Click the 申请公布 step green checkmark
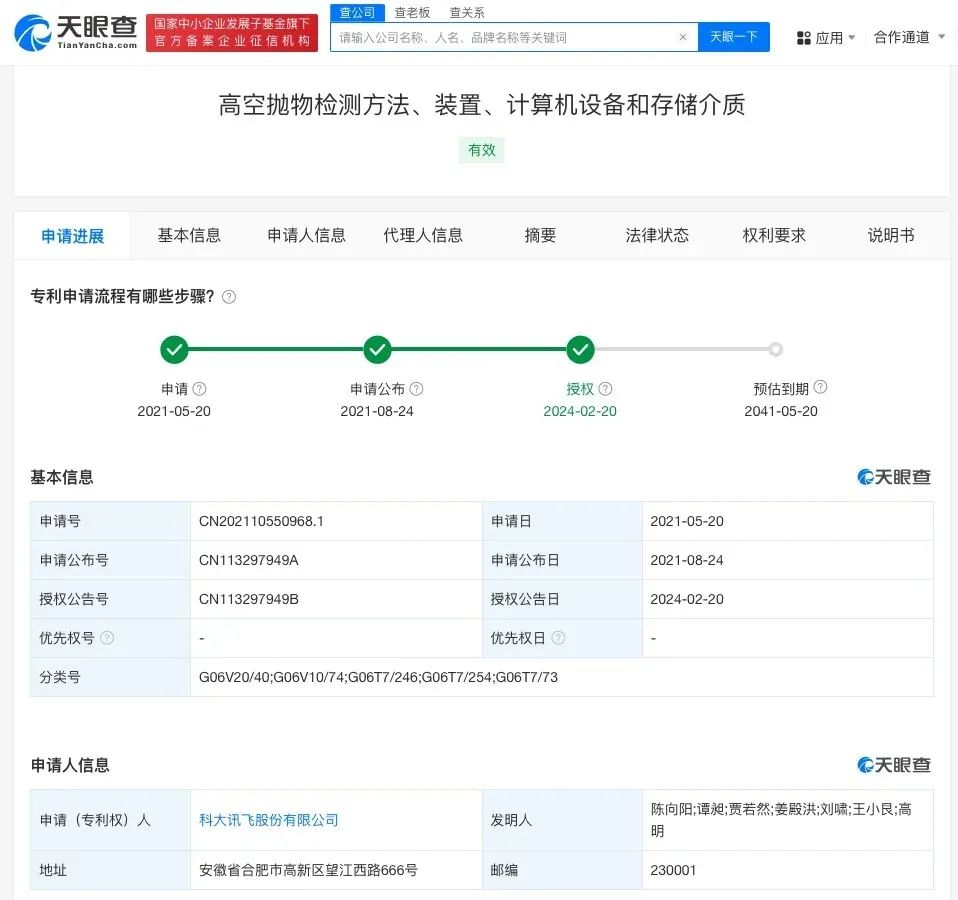This screenshot has width=958, height=900. click(377, 349)
